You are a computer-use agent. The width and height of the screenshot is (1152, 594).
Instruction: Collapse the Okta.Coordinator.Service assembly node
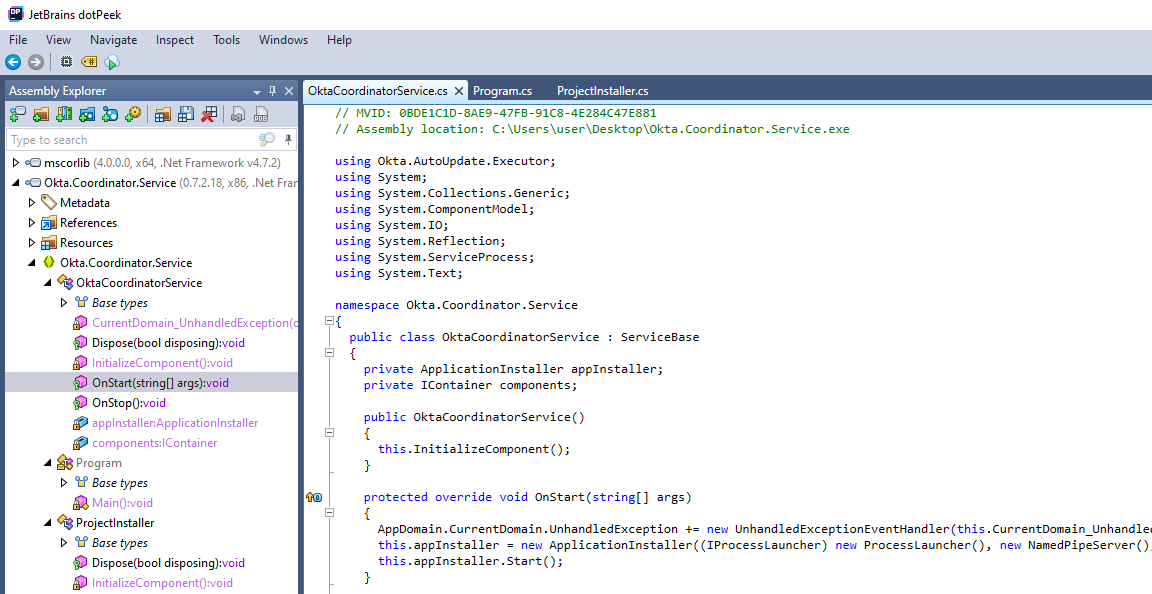(15, 182)
